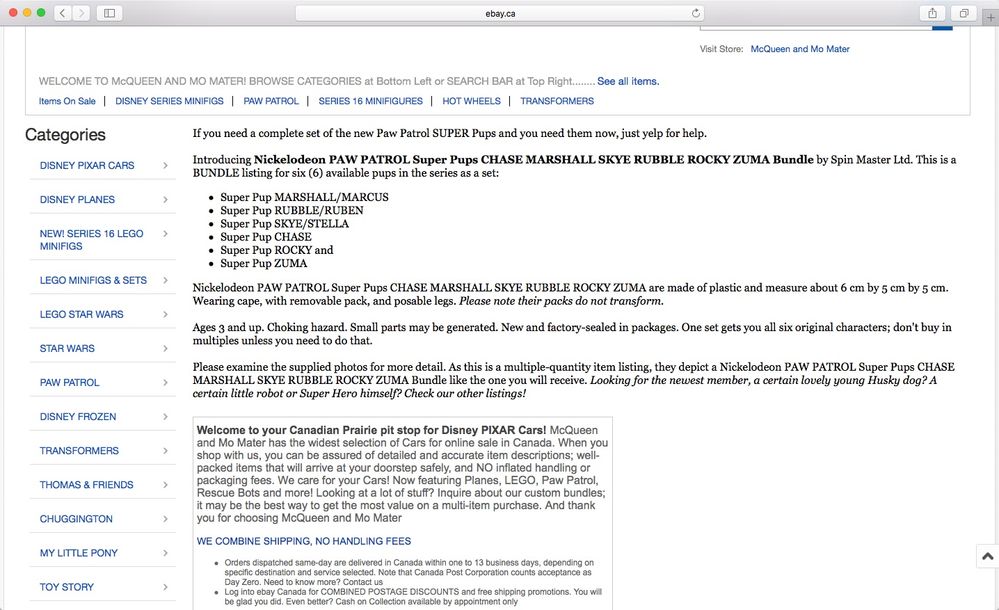Screen dimensions: 999x610
Task: Open the Share icon in Safari toolbar
Action: [932, 13]
